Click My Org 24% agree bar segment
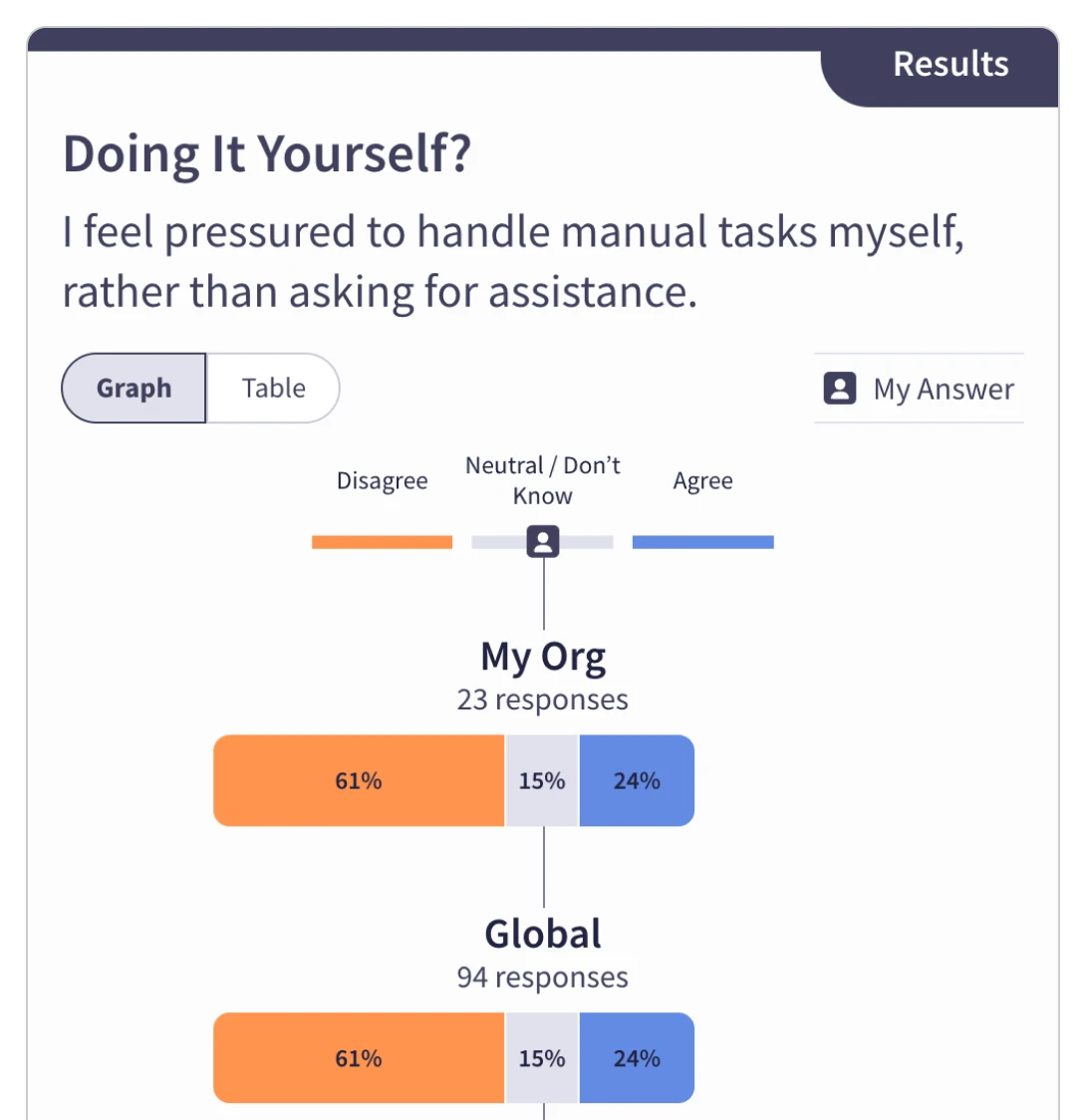 click(x=637, y=780)
